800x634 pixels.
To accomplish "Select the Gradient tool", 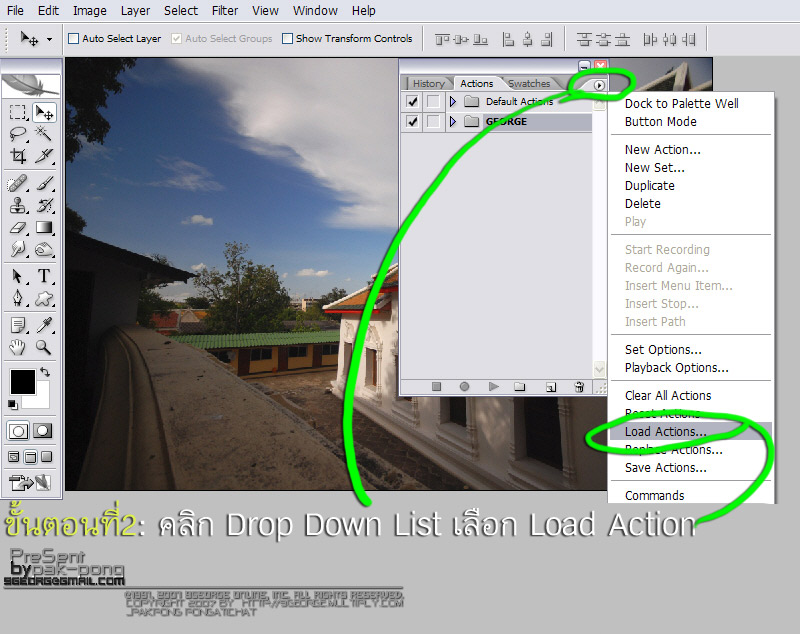I will coord(44,227).
